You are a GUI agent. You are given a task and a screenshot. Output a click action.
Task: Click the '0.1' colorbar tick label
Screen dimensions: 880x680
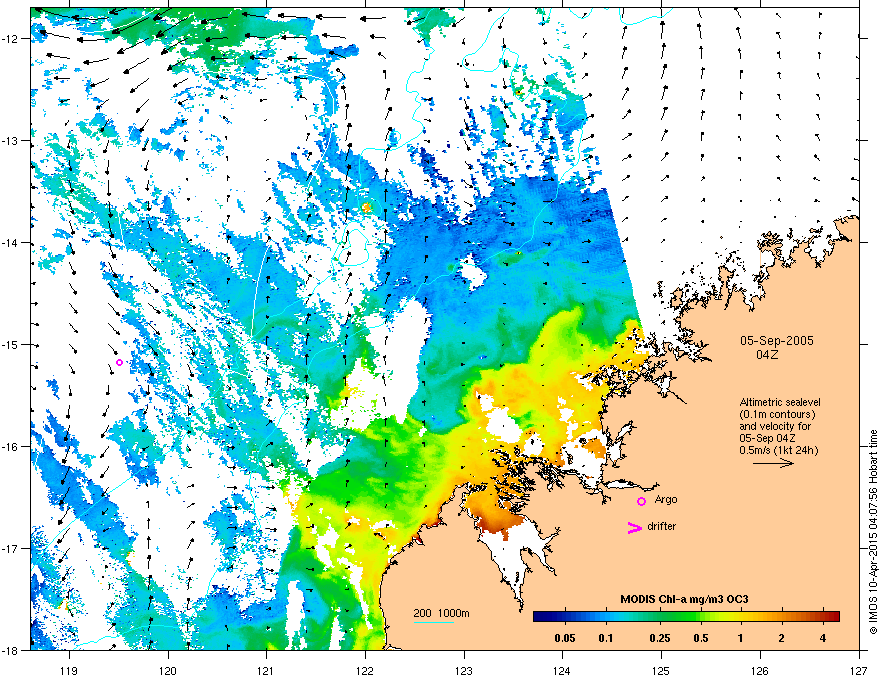606,638
